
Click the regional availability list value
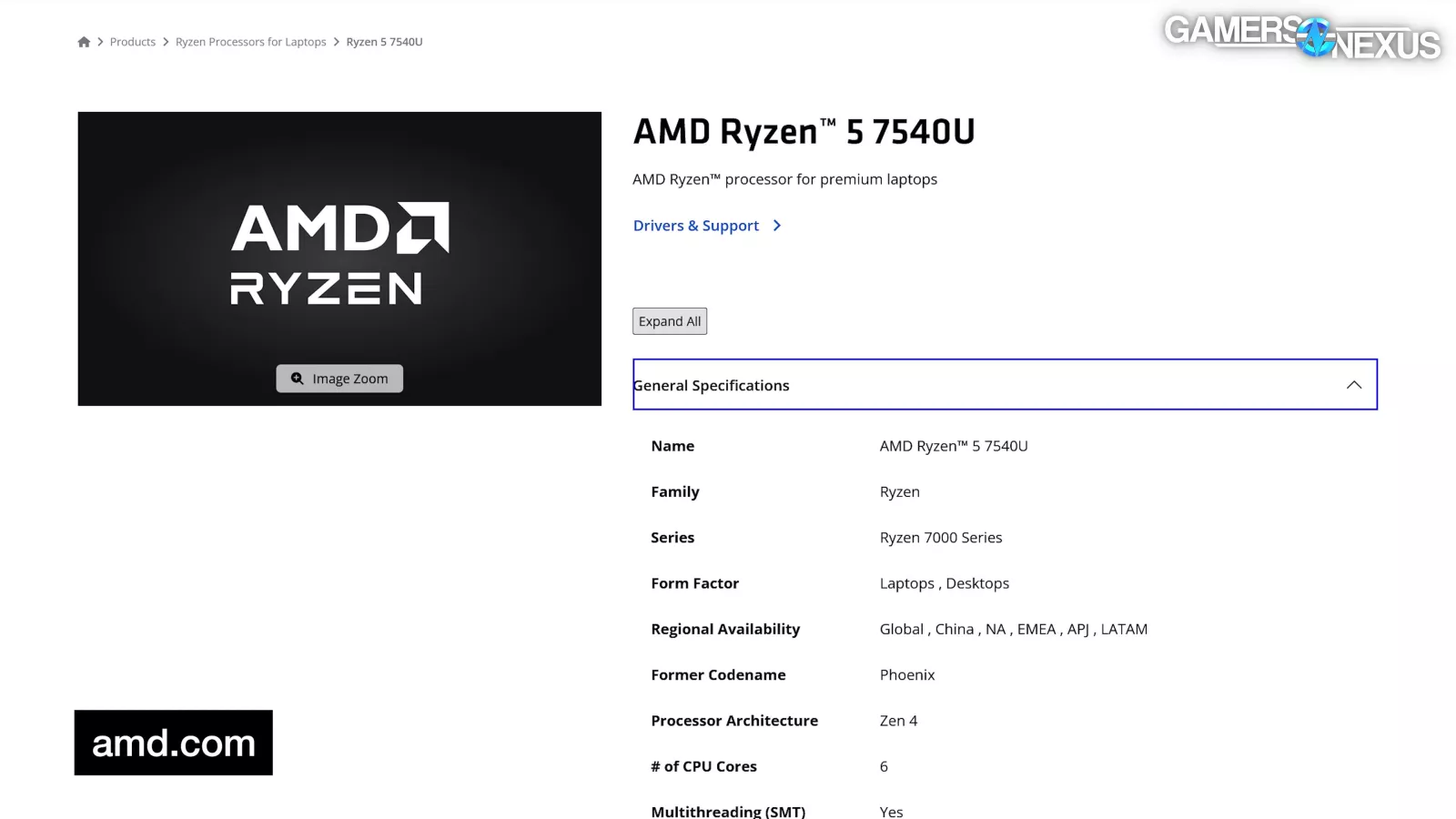tap(1014, 629)
